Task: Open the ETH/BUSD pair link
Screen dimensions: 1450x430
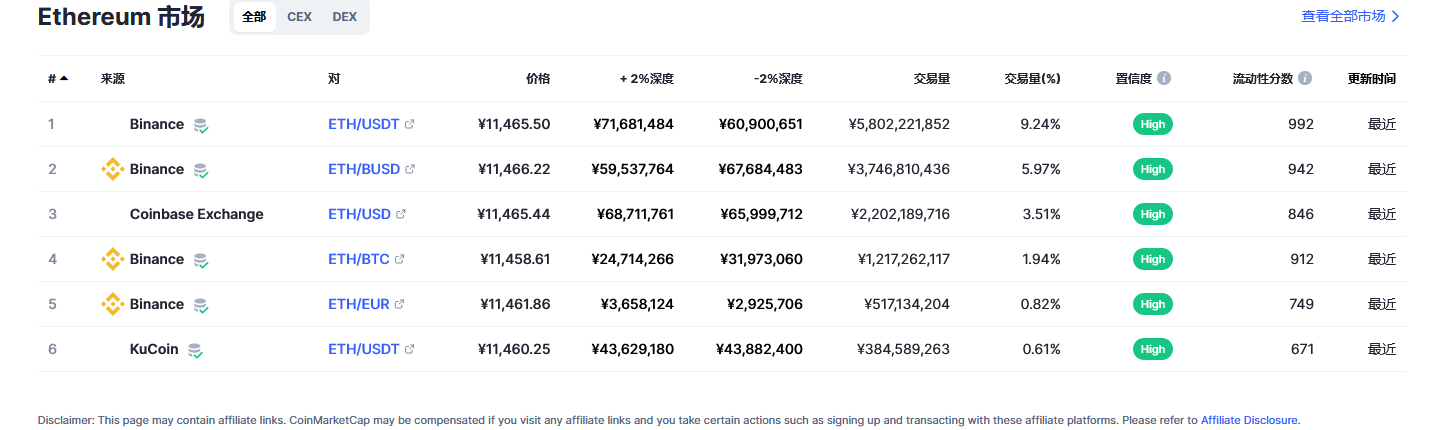Action: click(364, 169)
